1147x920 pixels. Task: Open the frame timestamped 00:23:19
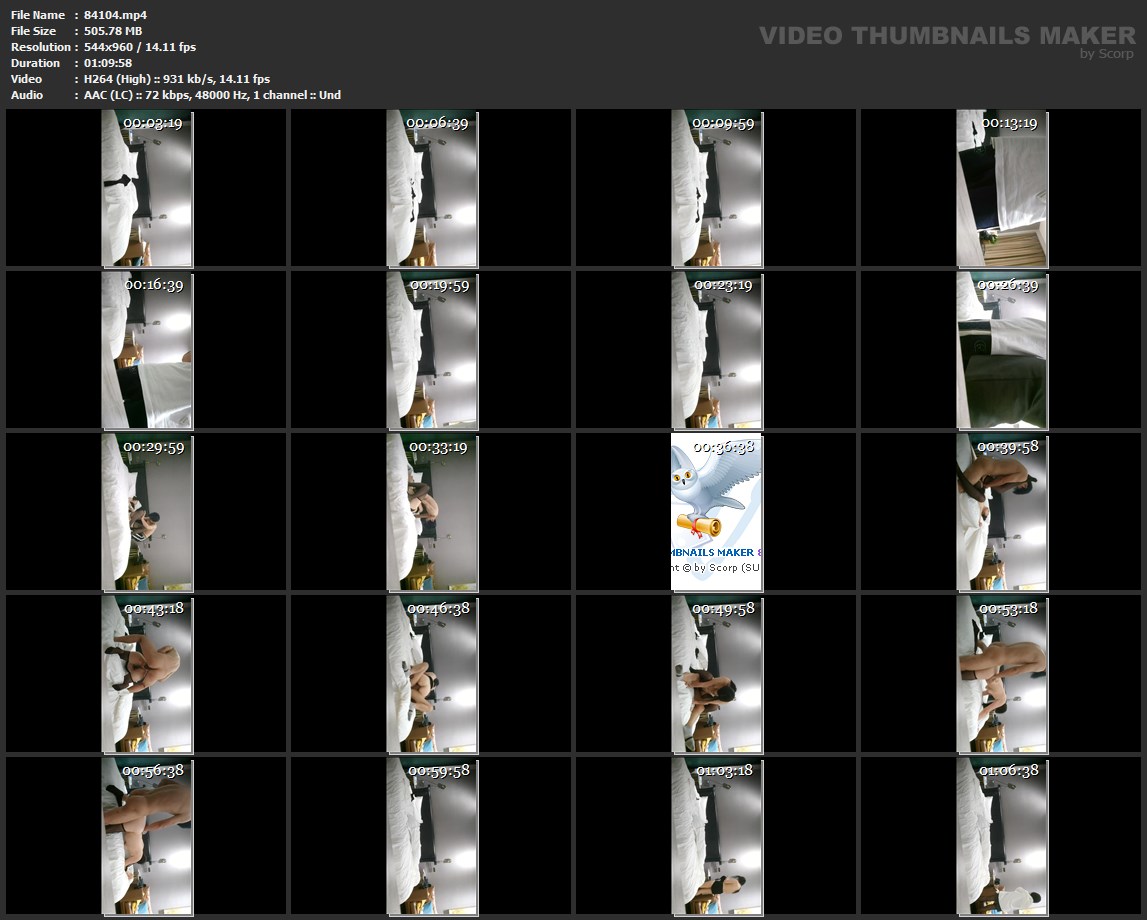(716, 350)
